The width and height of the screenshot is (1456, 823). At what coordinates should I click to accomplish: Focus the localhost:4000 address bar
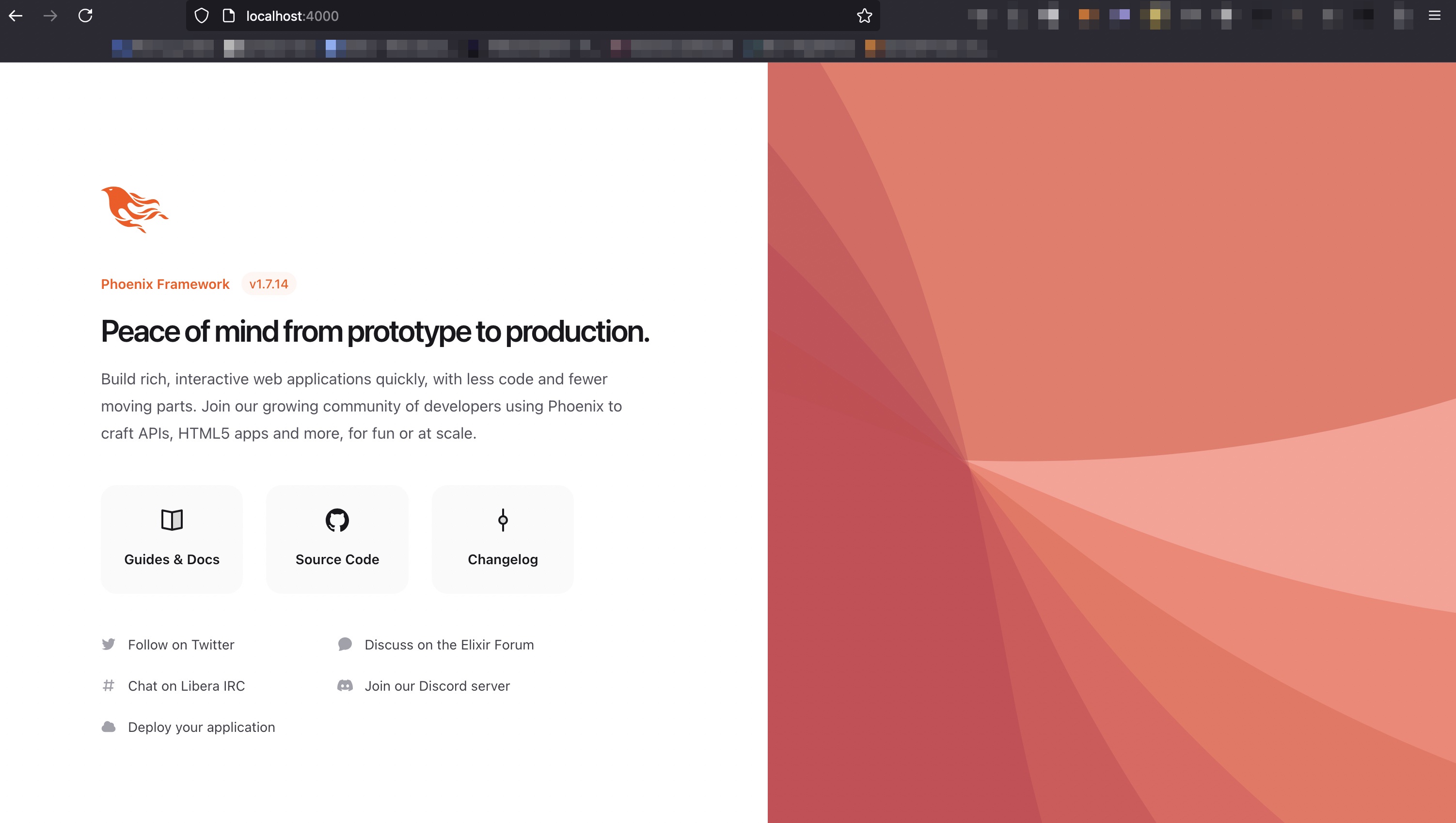533,16
